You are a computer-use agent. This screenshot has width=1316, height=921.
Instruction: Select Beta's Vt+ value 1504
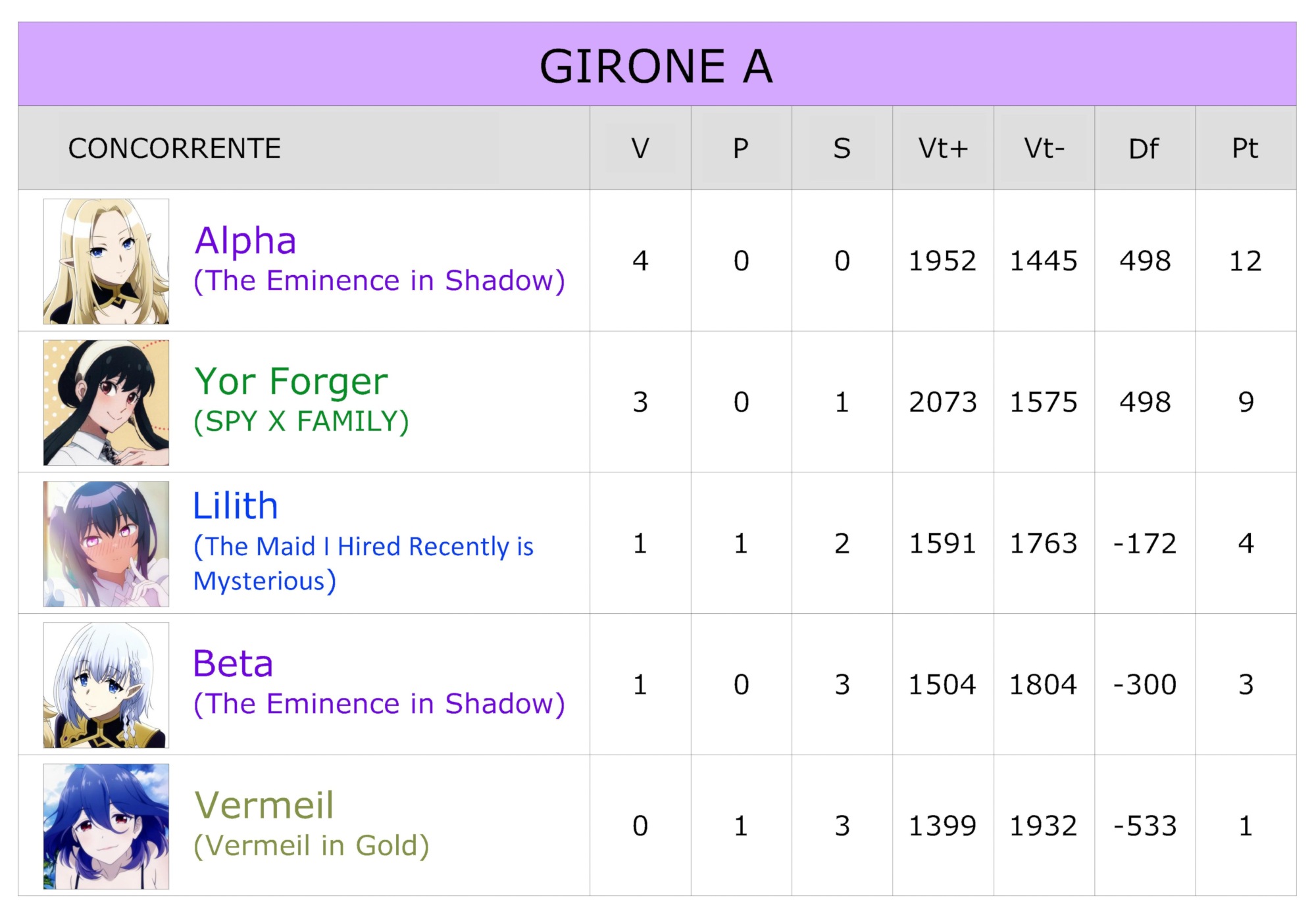(942, 685)
